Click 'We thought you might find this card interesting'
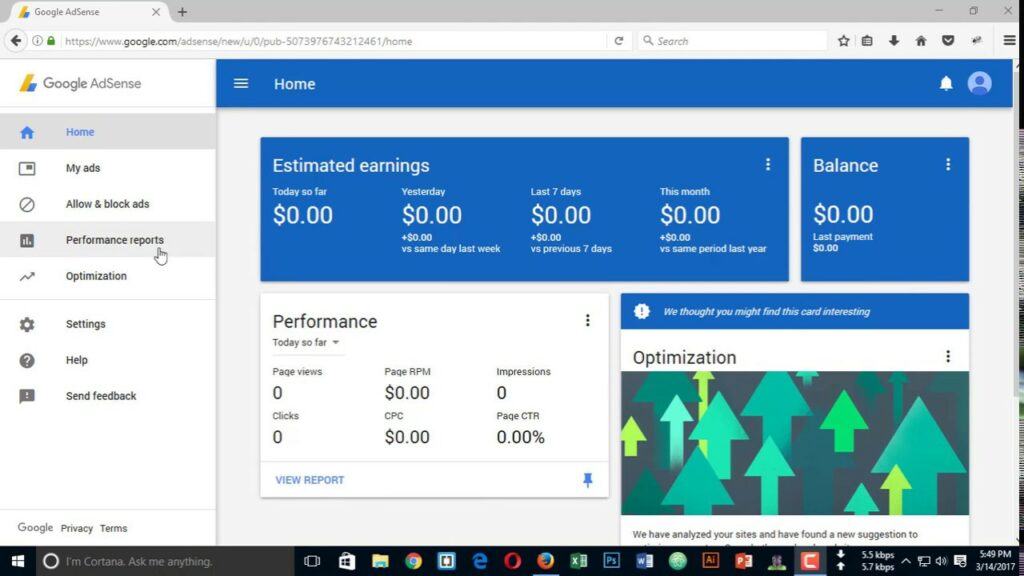This screenshot has height=576, width=1024. coord(767,312)
